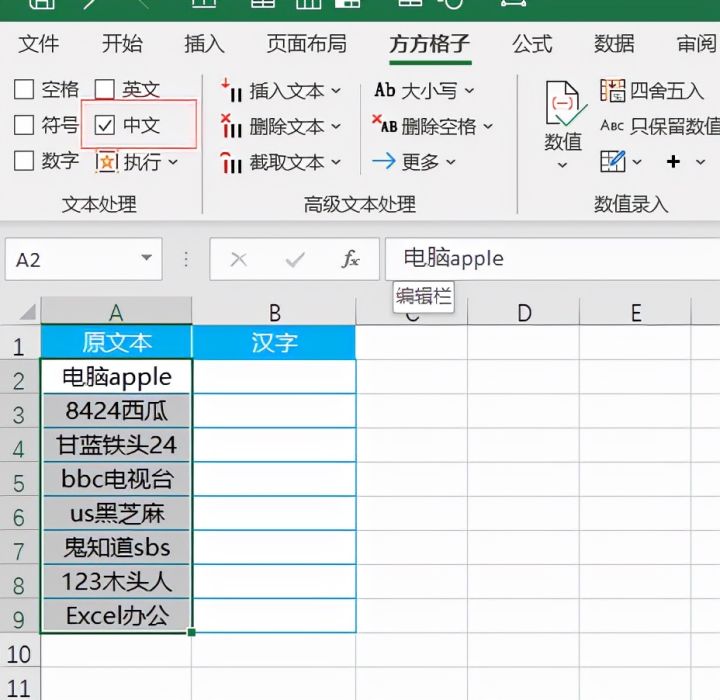
Task: Select cell containing bbc电视台
Action: [116, 479]
